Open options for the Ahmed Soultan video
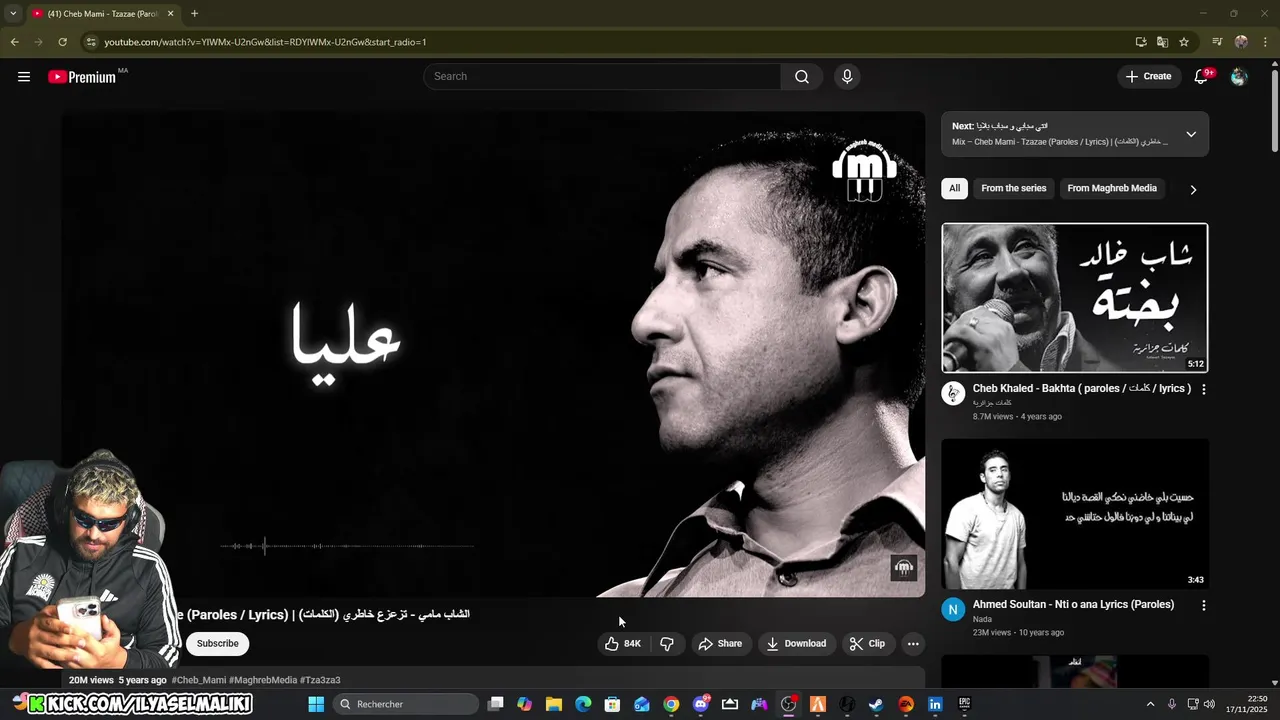 point(1204,605)
